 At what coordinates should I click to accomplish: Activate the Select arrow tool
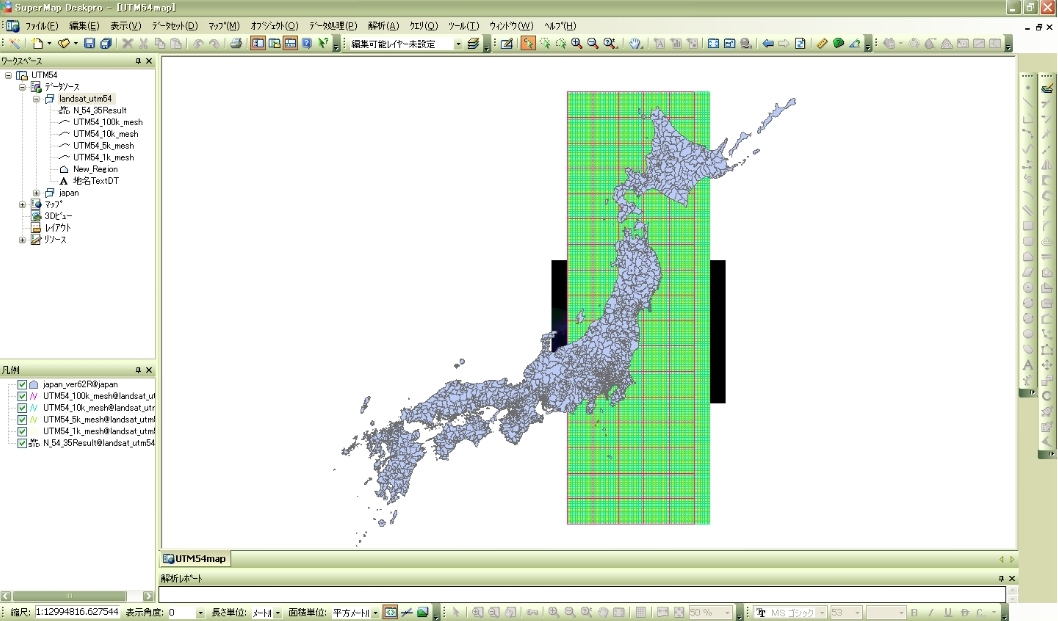(x=529, y=45)
